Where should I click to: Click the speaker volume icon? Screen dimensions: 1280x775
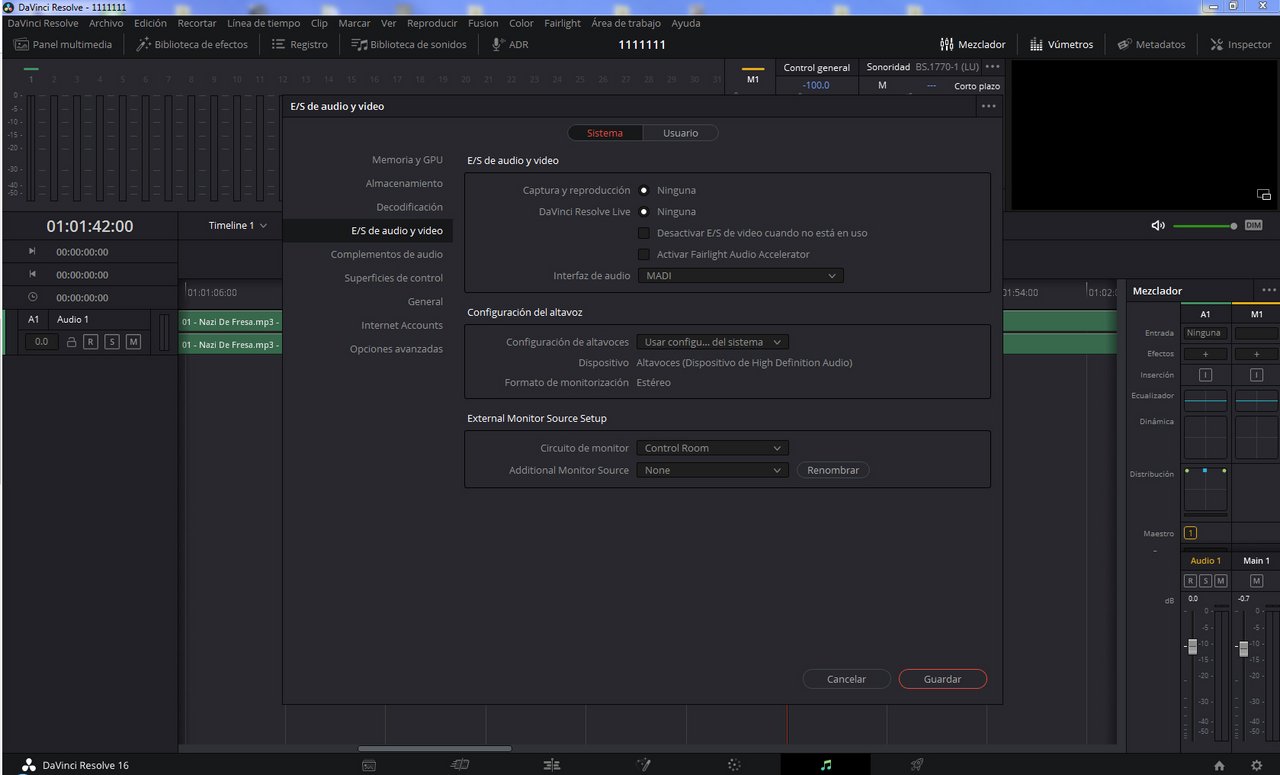pyautogui.click(x=1158, y=226)
